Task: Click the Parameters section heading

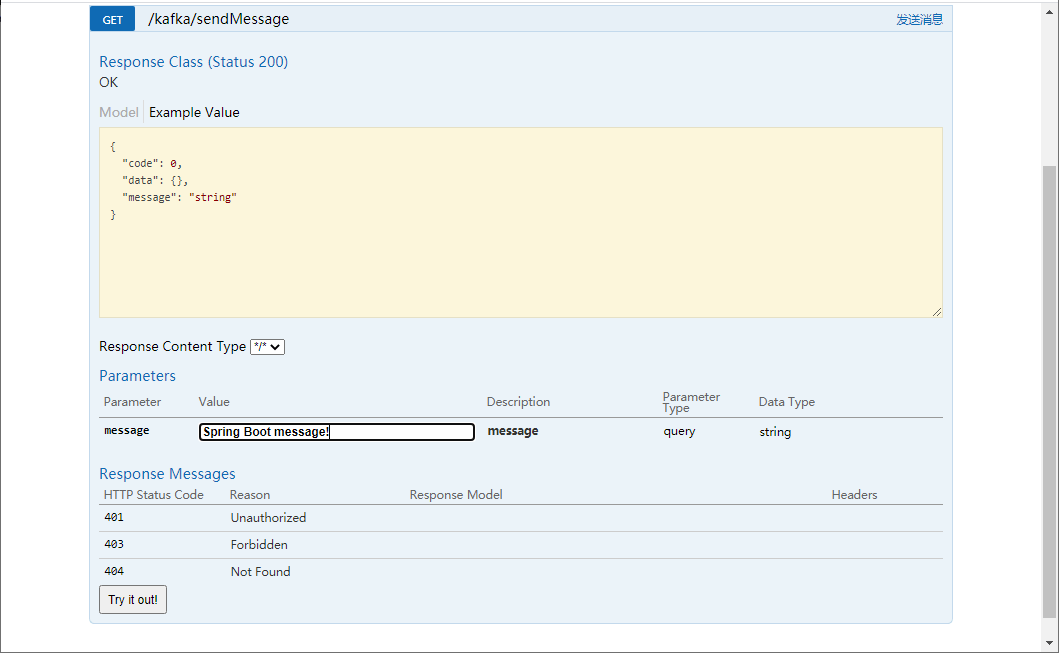Action: [x=137, y=375]
